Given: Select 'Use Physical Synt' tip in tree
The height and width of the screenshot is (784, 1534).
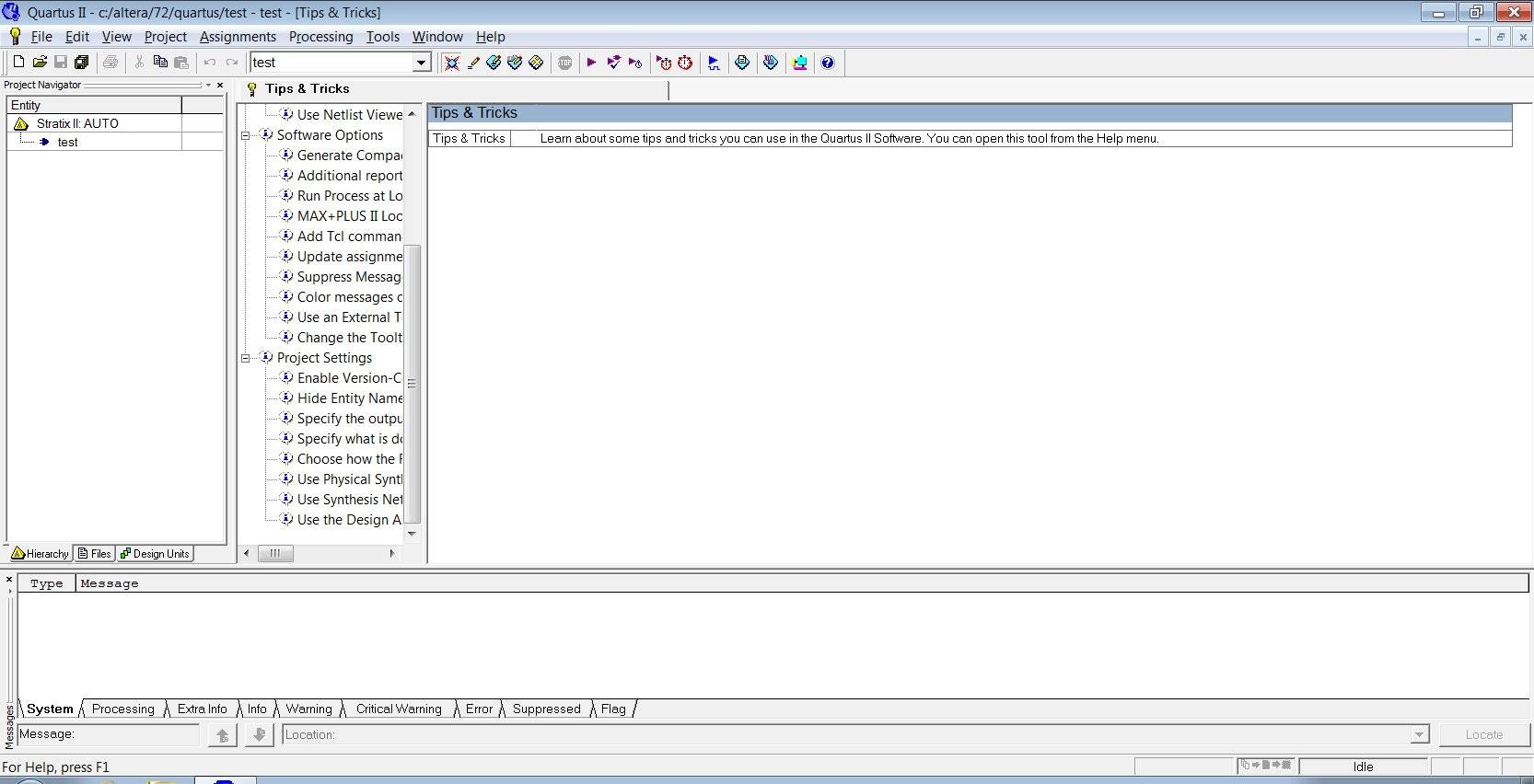Looking at the screenshot, I should point(350,479).
